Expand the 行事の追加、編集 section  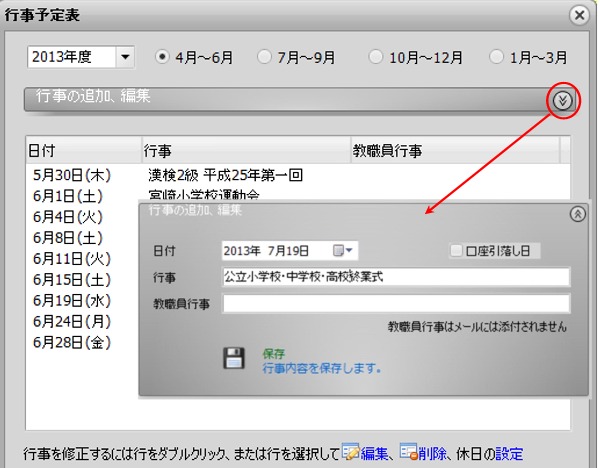point(564,100)
